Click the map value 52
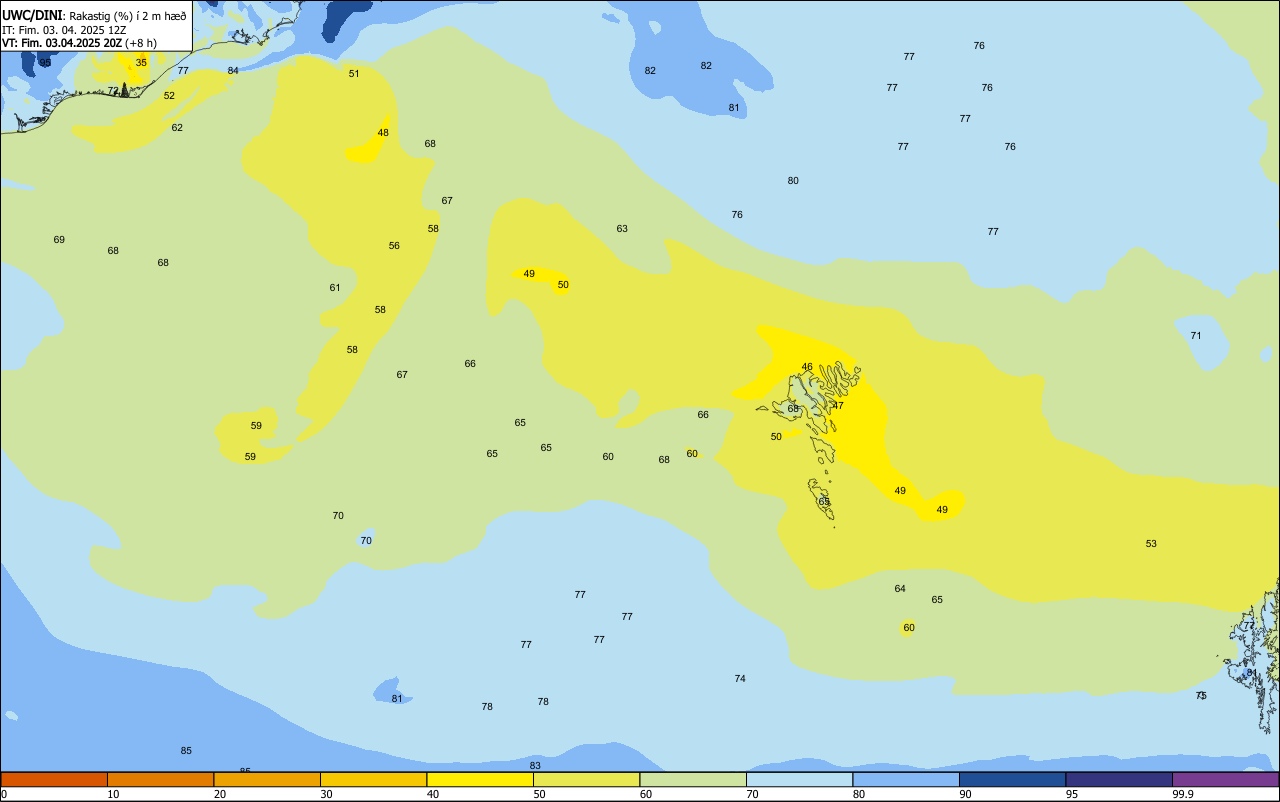The image size is (1280, 802). click(x=169, y=95)
